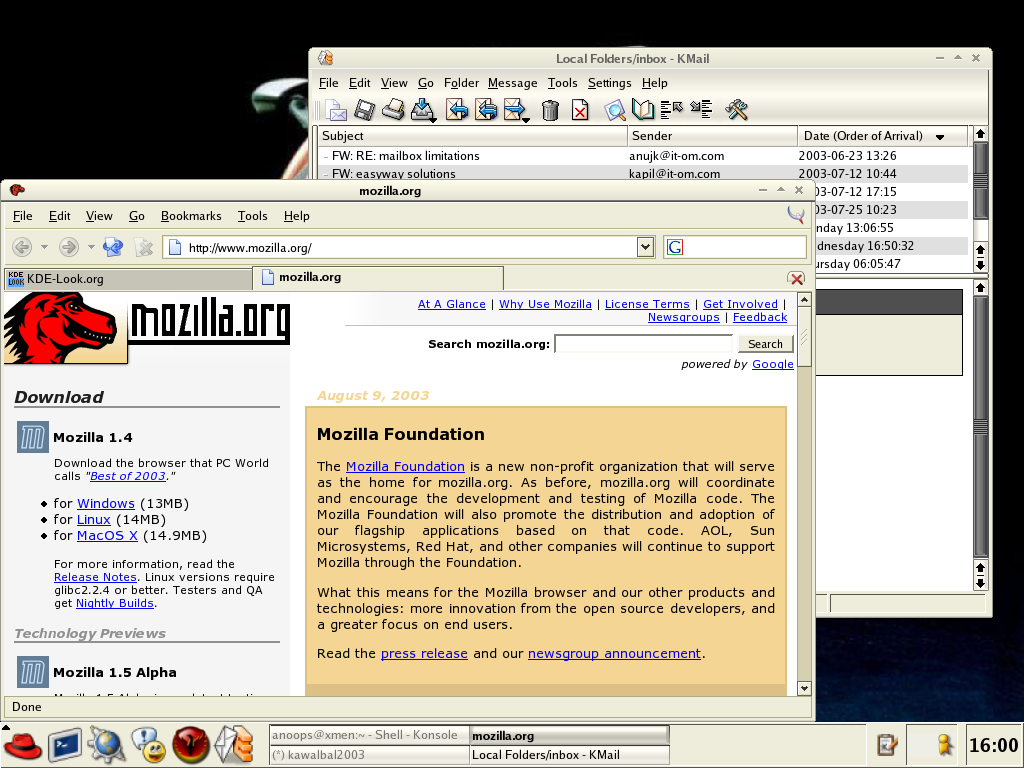Click the browser URL address field

coord(400,248)
